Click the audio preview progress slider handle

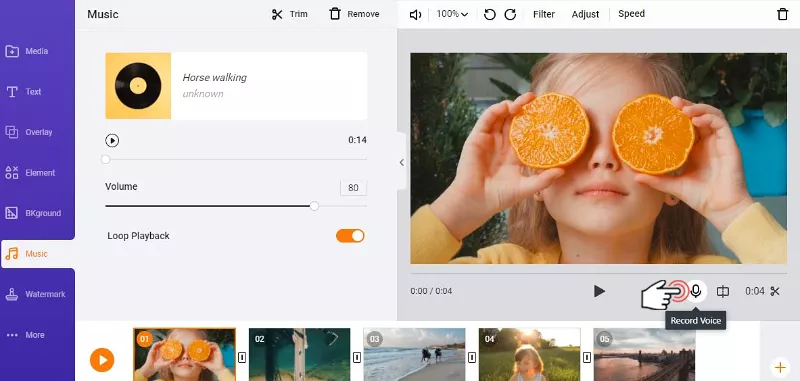[x=106, y=160]
